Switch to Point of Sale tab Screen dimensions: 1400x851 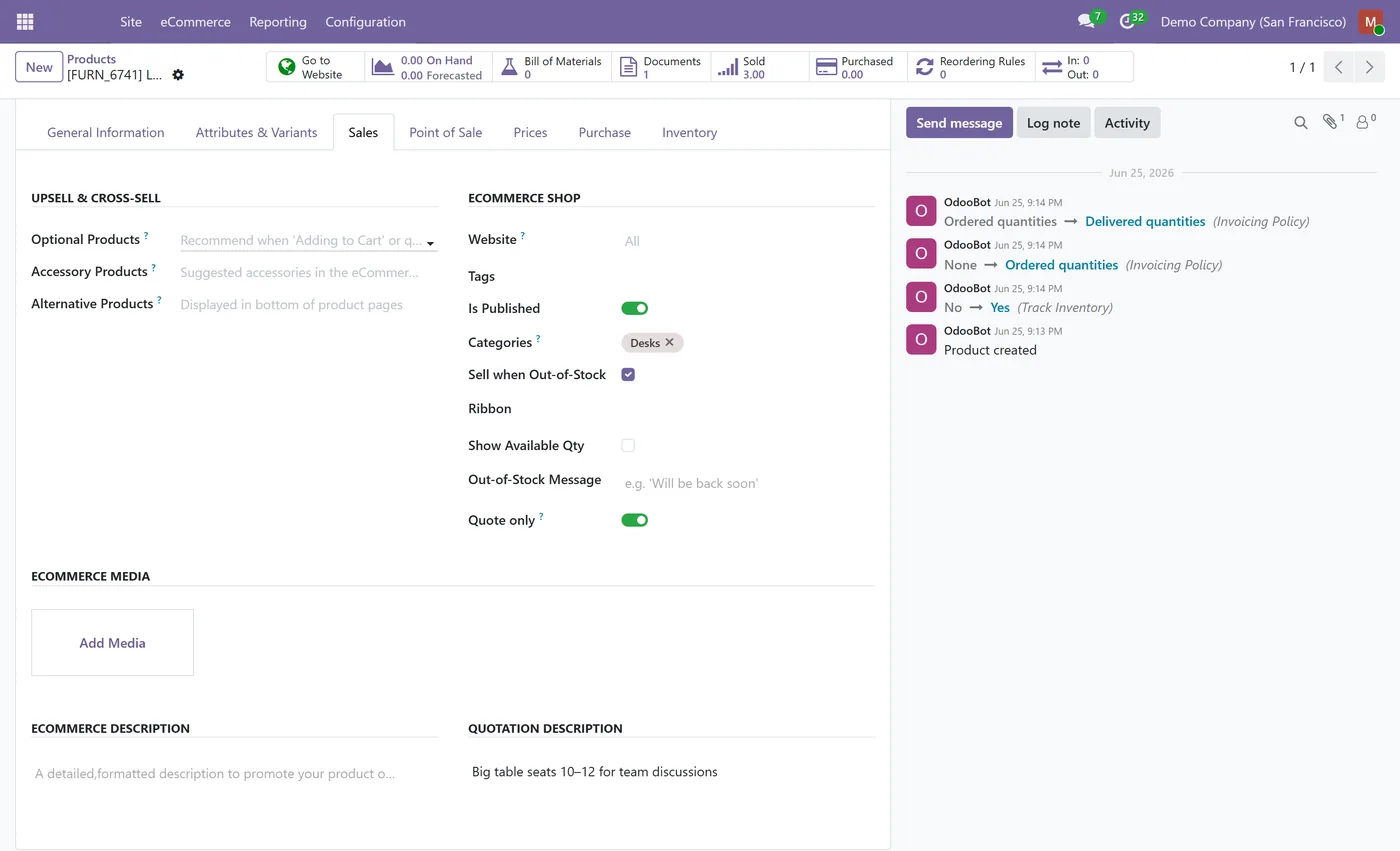point(445,132)
